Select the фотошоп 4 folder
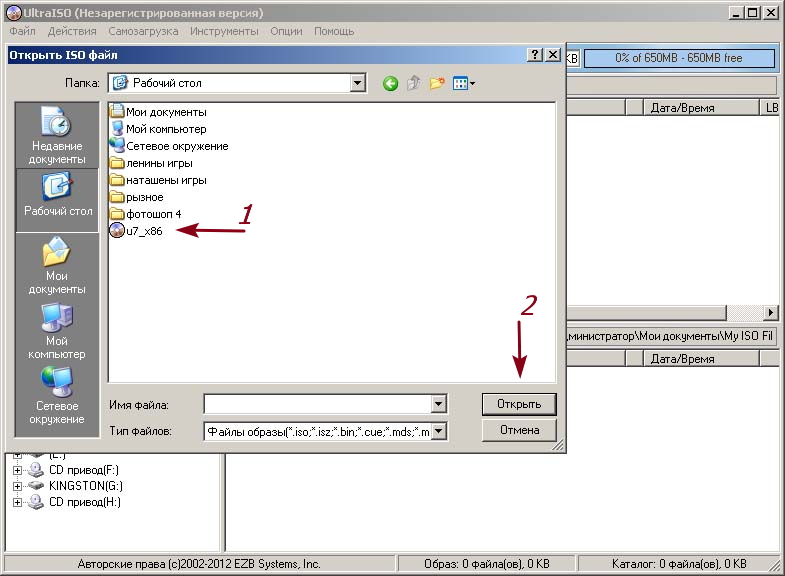Screen dimensions: 785x576 pos(145,214)
